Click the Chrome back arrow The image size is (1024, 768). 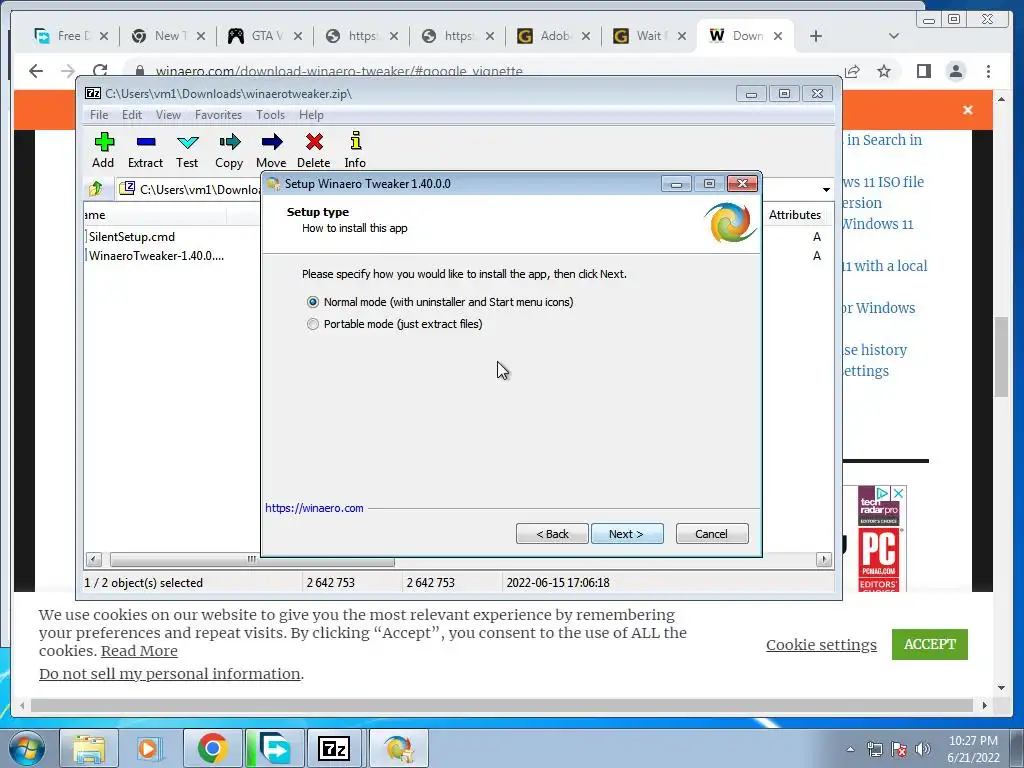(36, 71)
